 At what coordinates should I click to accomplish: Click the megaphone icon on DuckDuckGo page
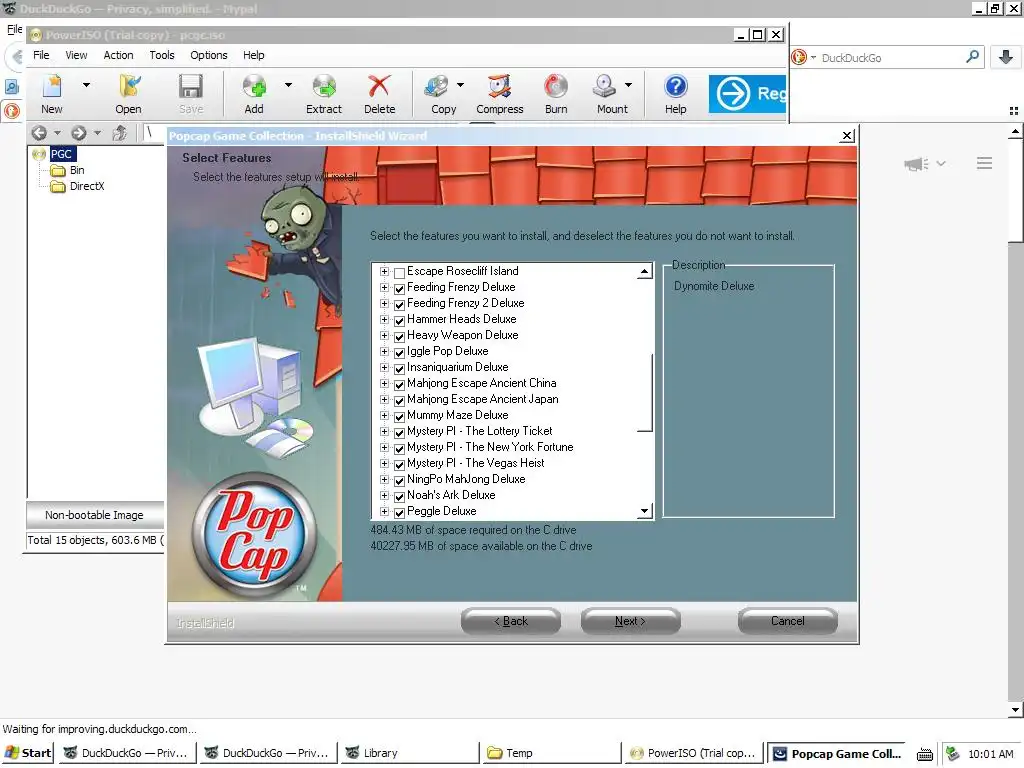point(916,164)
